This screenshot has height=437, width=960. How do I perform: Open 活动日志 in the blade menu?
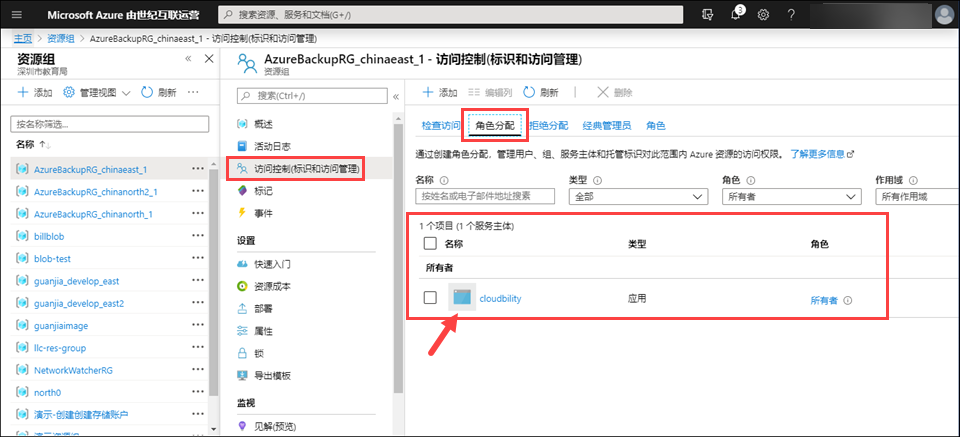[263, 146]
